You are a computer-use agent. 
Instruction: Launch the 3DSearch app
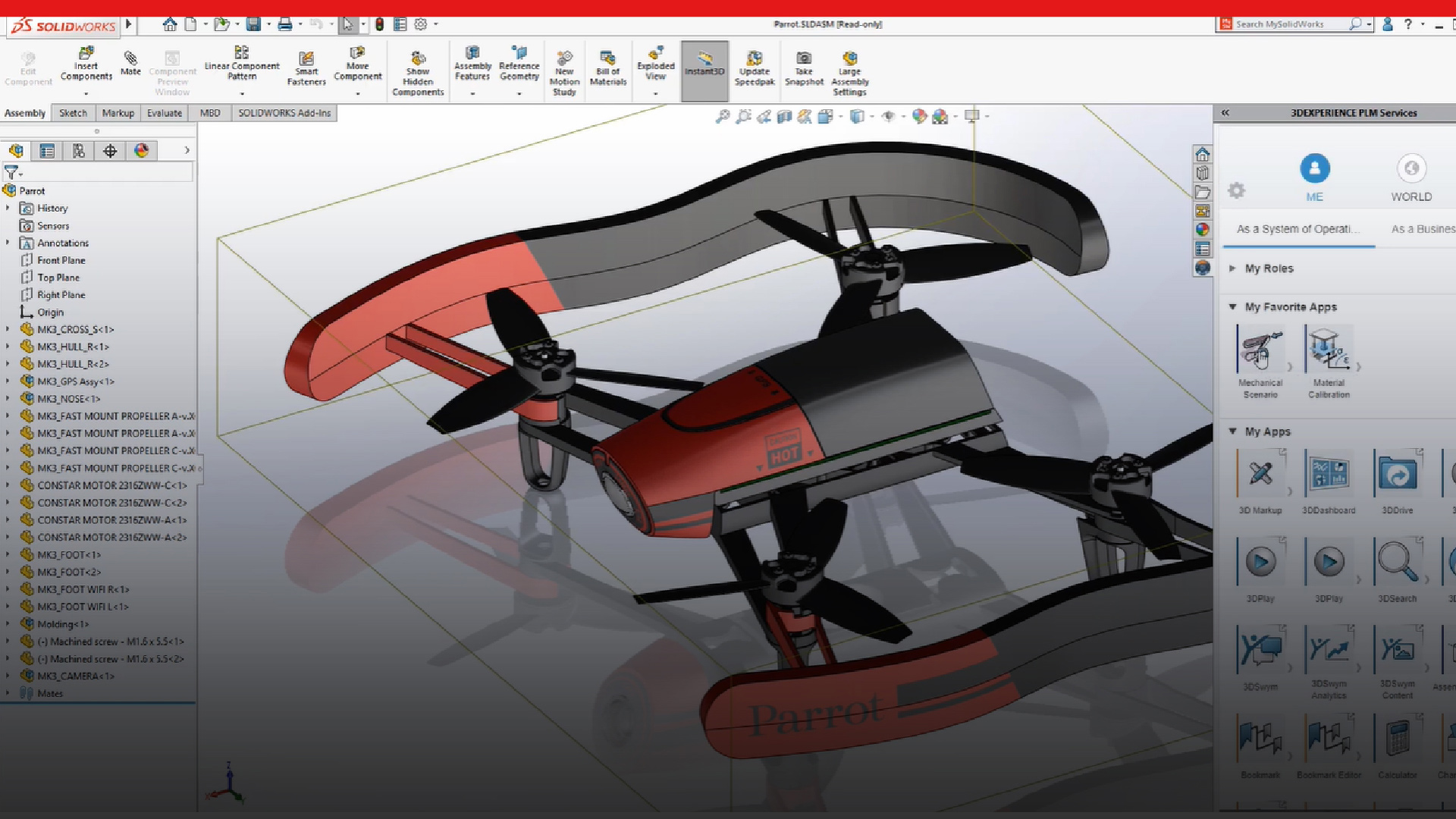1398,570
